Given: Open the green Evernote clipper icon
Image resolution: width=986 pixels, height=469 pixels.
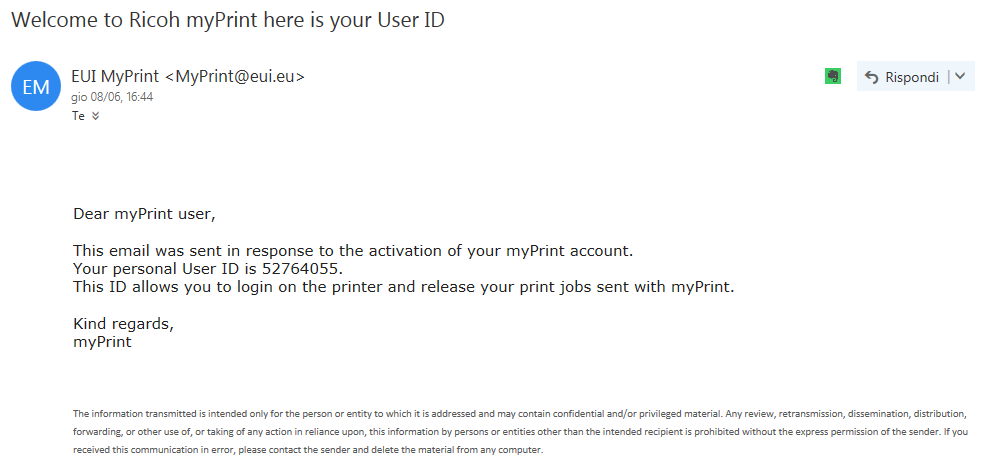Looking at the screenshot, I should pos(832,76).
